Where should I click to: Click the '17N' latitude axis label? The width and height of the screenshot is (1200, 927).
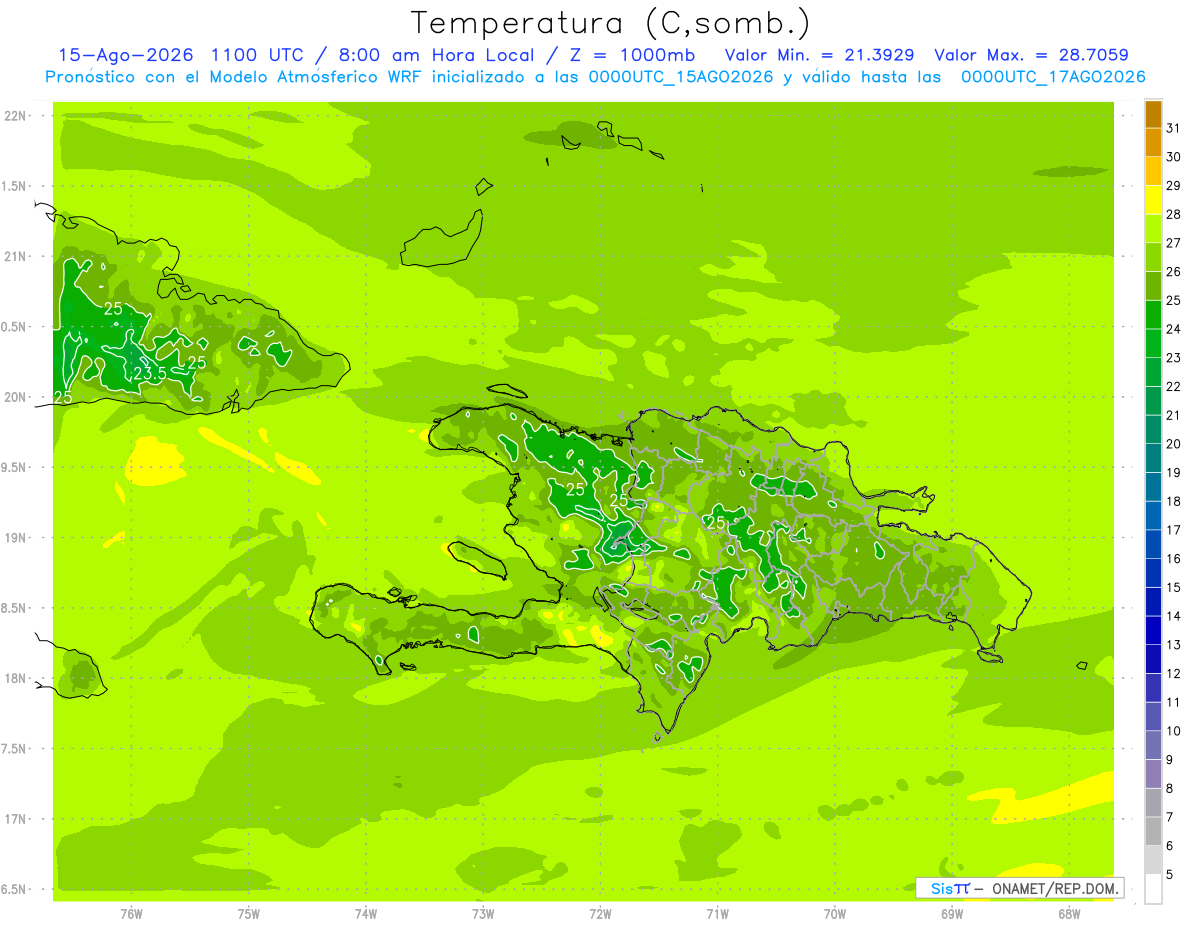pos(16,819)
